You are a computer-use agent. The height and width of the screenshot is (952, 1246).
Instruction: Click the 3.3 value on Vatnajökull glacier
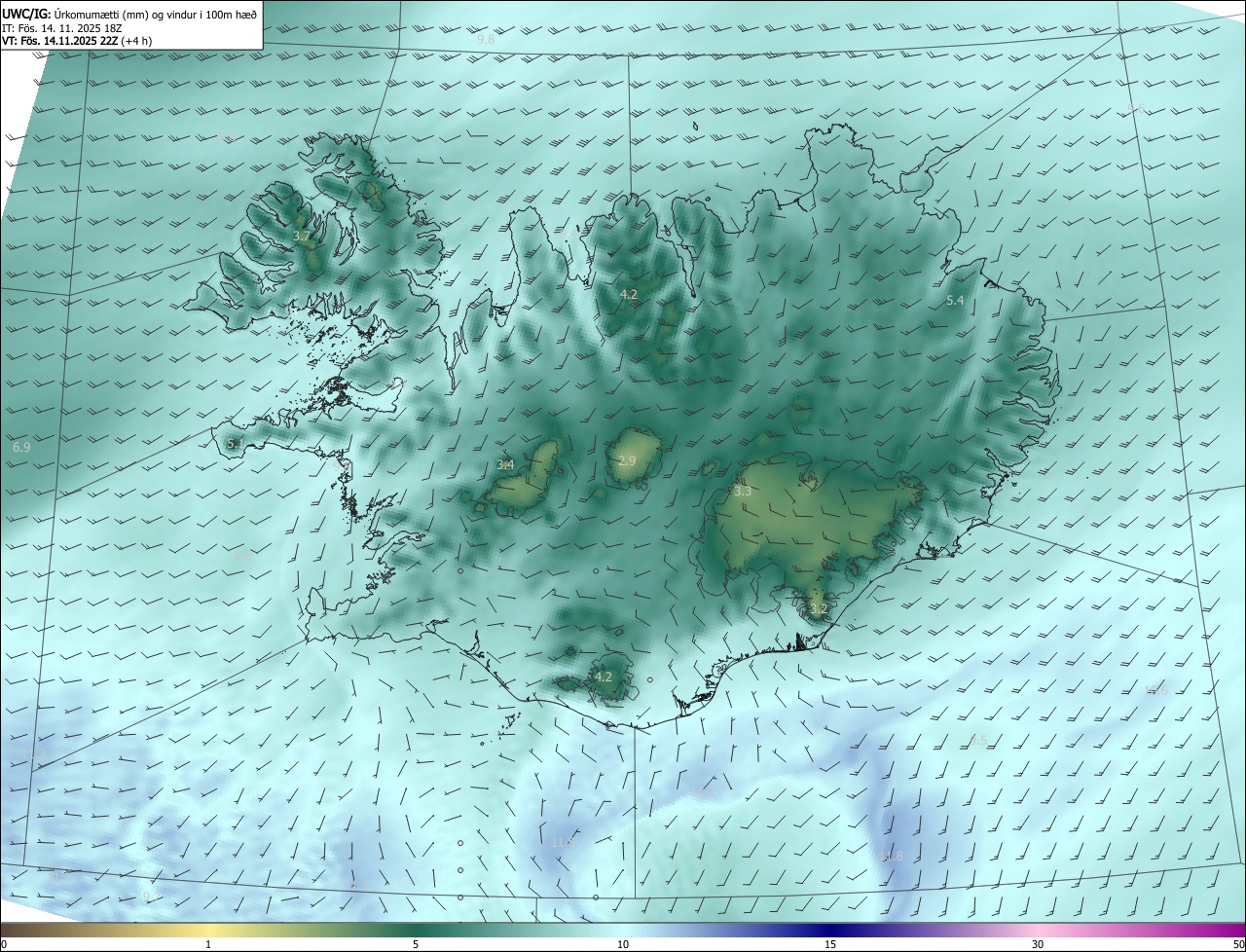pos(743,492)
